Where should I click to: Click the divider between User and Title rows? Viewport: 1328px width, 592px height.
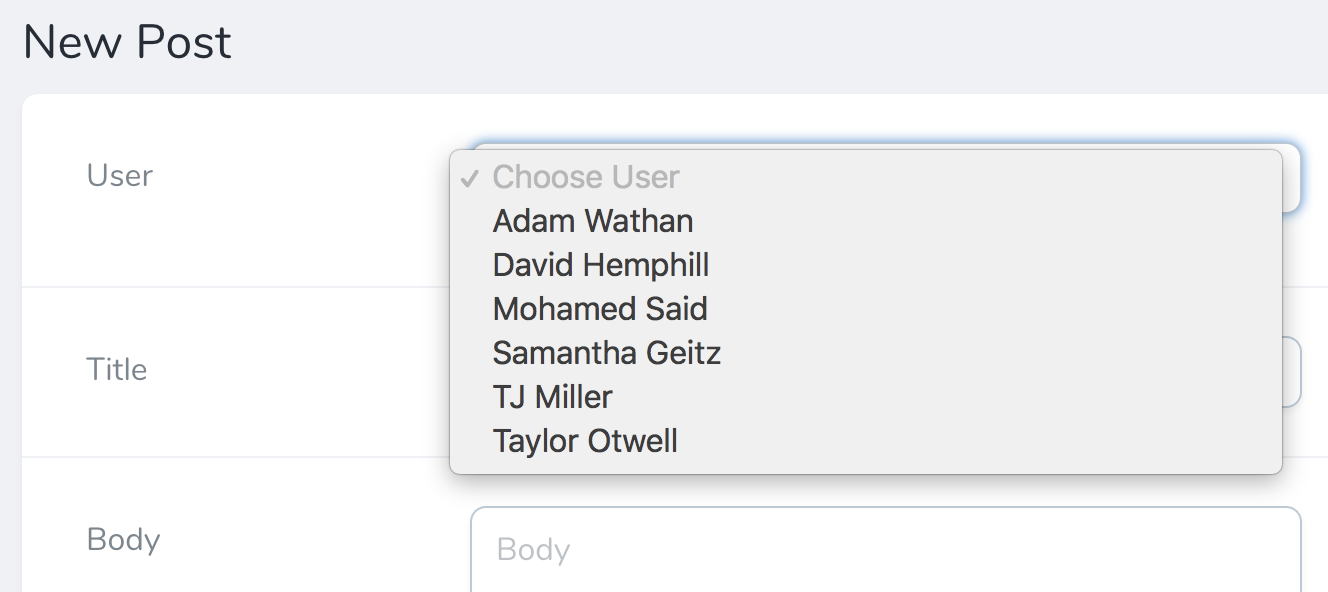click(230, 287)
